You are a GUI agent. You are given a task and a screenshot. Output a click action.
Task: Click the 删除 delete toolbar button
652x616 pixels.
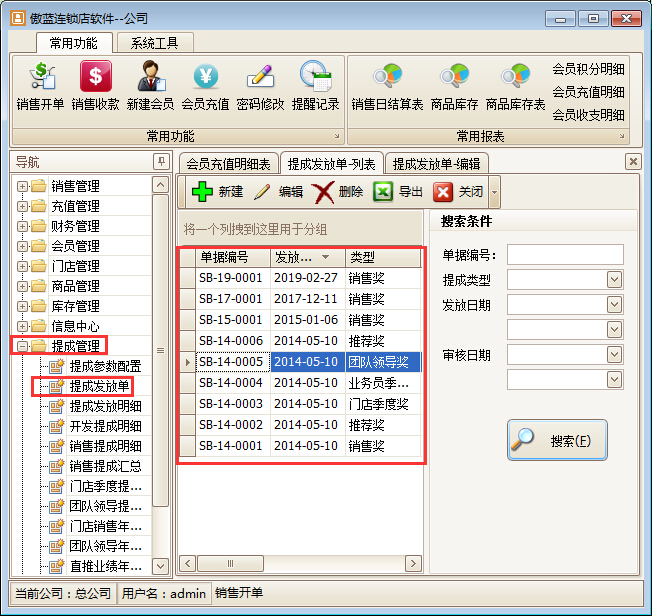(x=337, y=192)
